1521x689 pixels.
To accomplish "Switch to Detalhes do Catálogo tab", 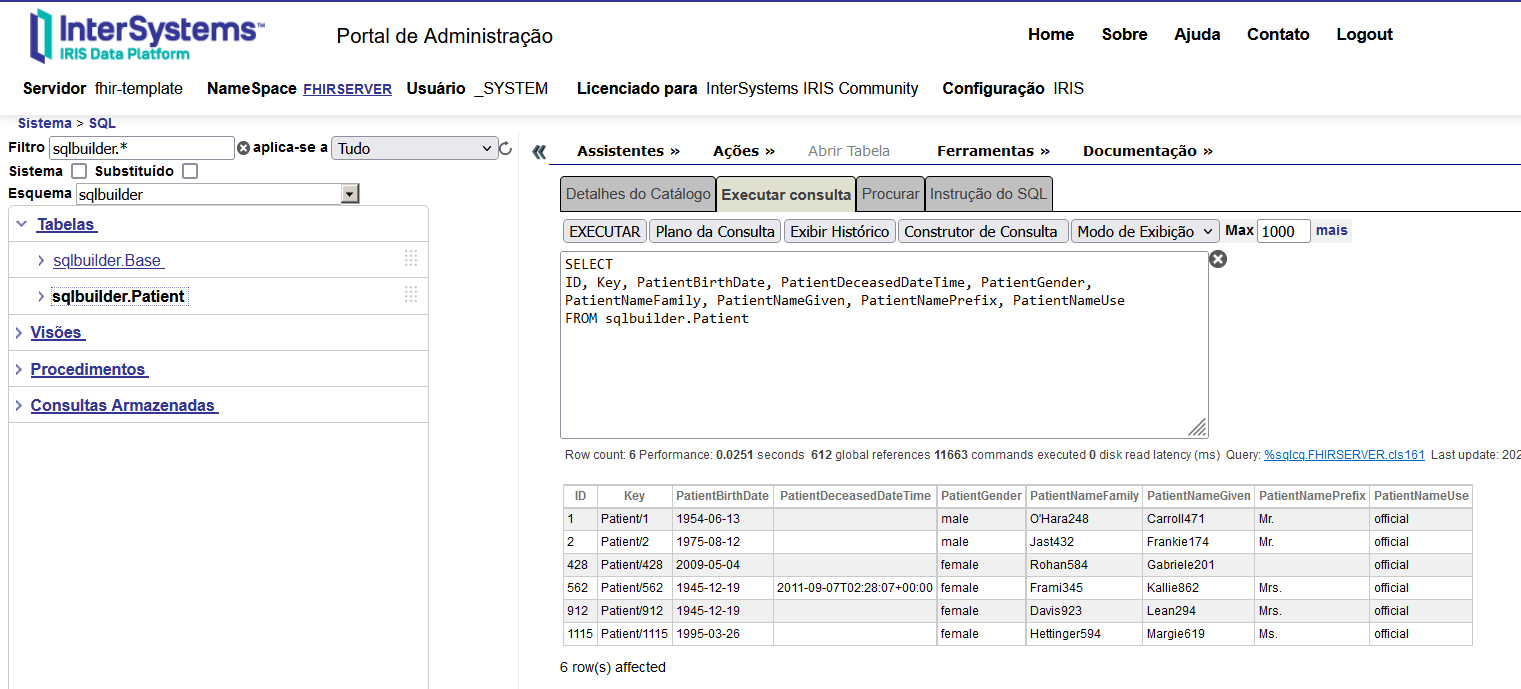I will coord(638,194).
